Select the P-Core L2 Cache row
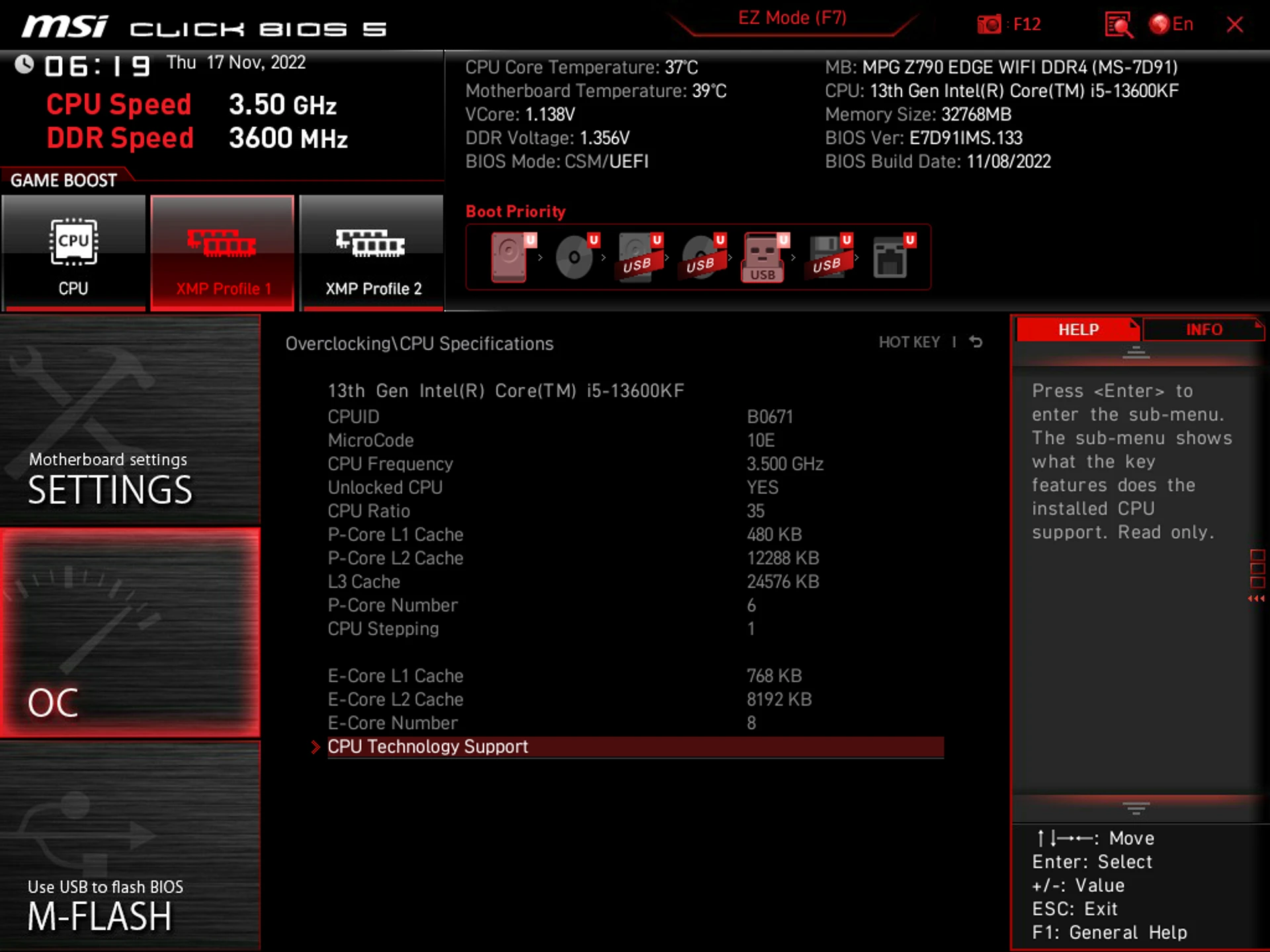Screen dimensions: 1270x952 coord(635,558)
